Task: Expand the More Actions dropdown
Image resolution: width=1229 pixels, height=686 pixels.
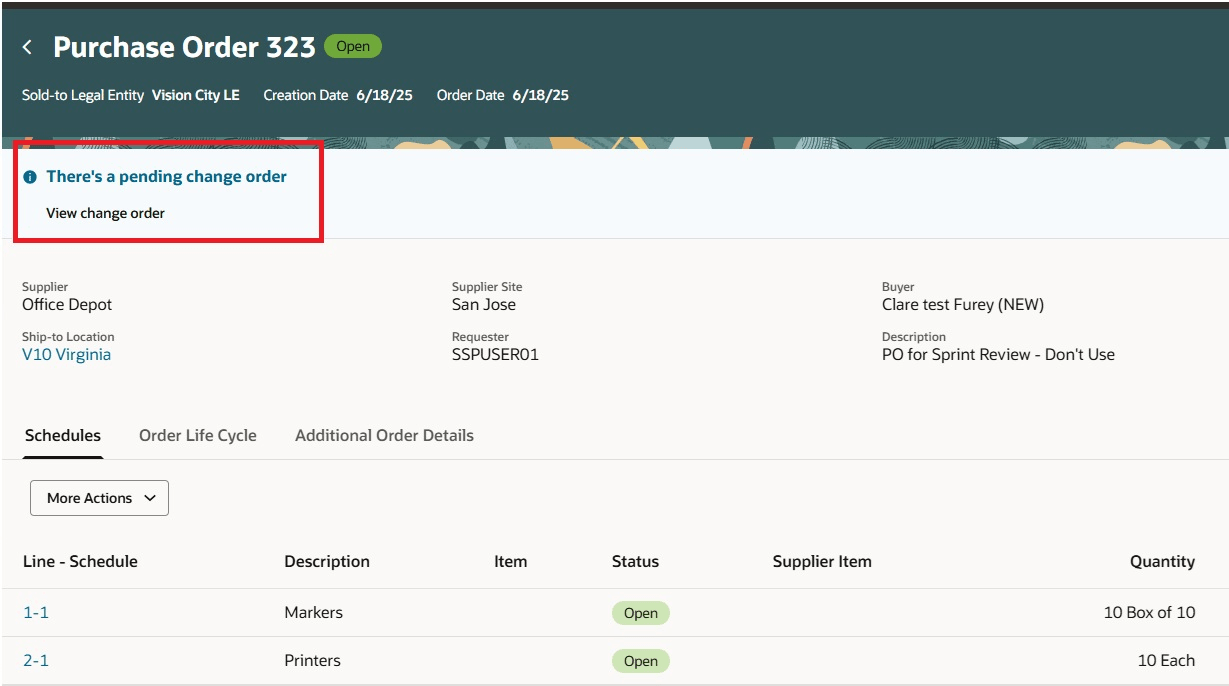Action: click(x=99, y=498)
